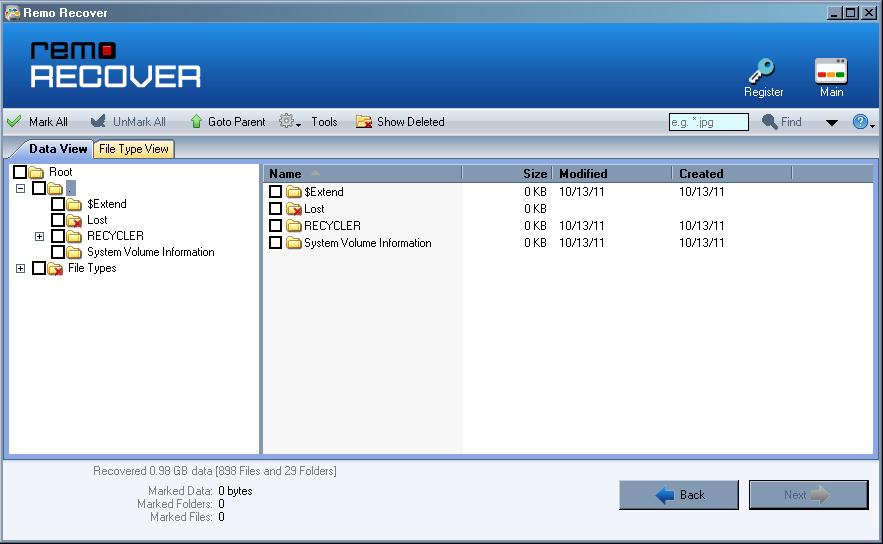Check the $Extend checkbox in tree
This screenshot has height=544, width=883.
[57, 204]
